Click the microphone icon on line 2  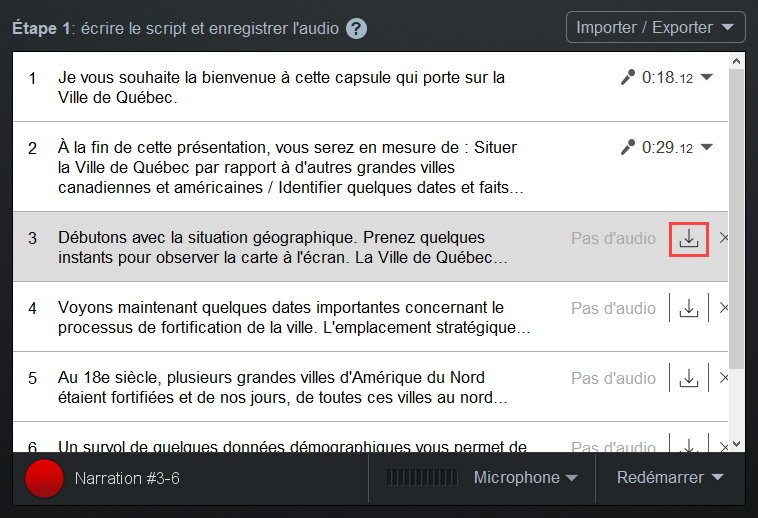click(627, 147)
